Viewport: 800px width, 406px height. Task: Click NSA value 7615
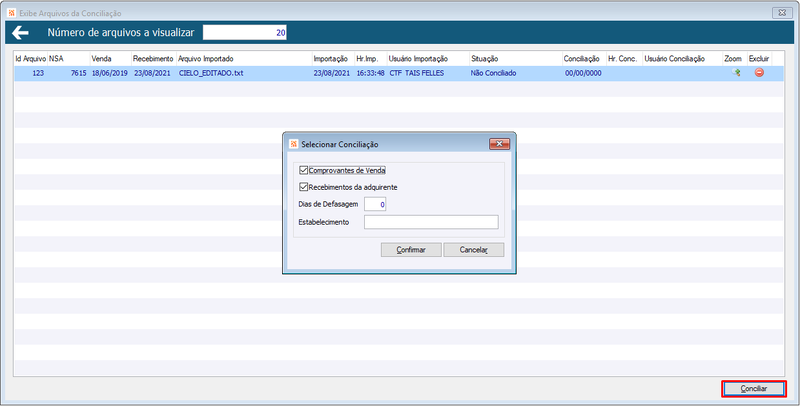click(79, 73)
